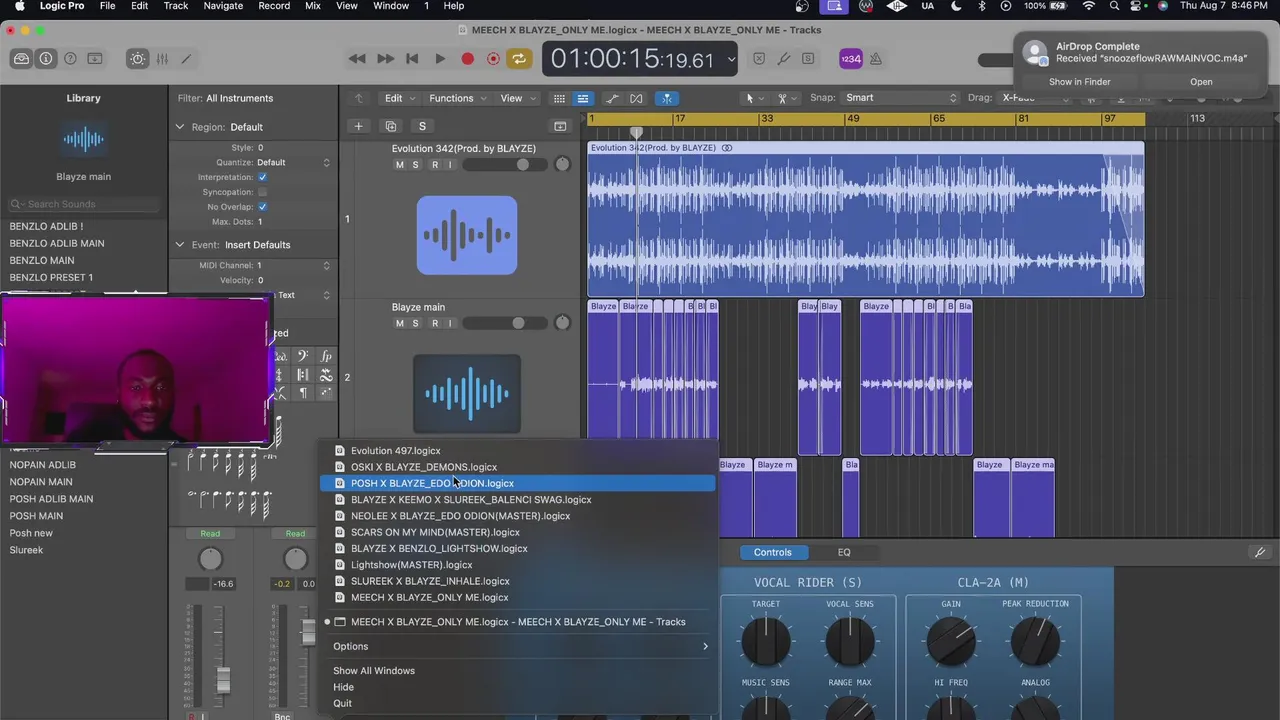The width and height of the screenshot is (1280, 720).
Task: Toggle the Metronome click button
Action: pyautogui.click(x=876, y=59)
